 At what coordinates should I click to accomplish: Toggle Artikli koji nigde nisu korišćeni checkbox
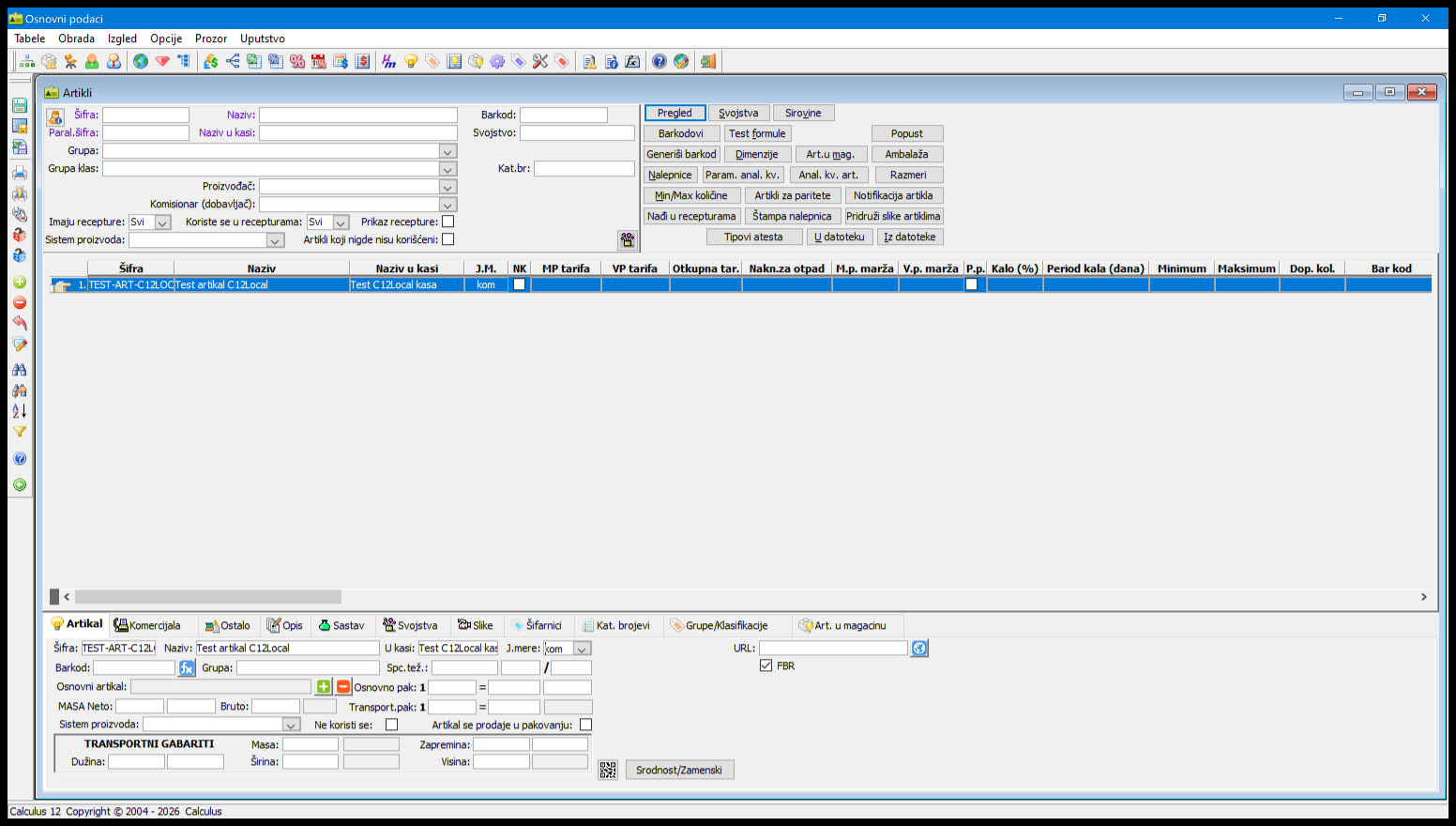click(448, 239)
